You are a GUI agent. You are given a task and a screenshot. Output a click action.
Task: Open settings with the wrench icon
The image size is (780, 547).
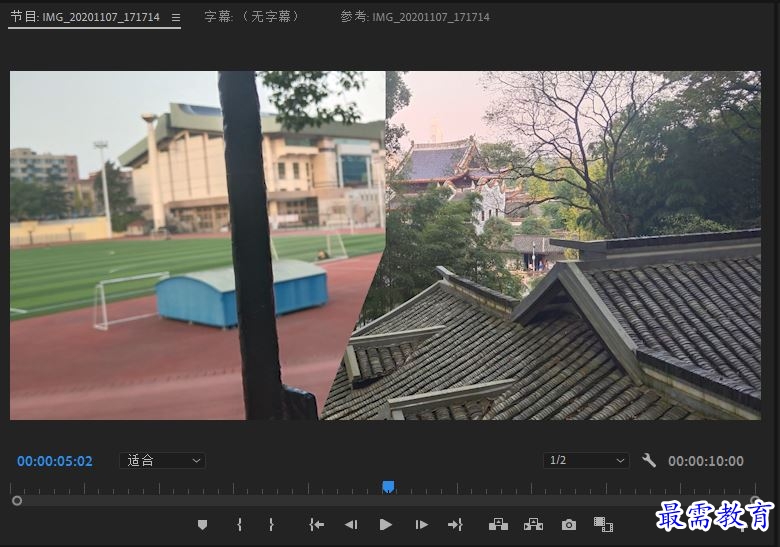[x=649, y=460]
